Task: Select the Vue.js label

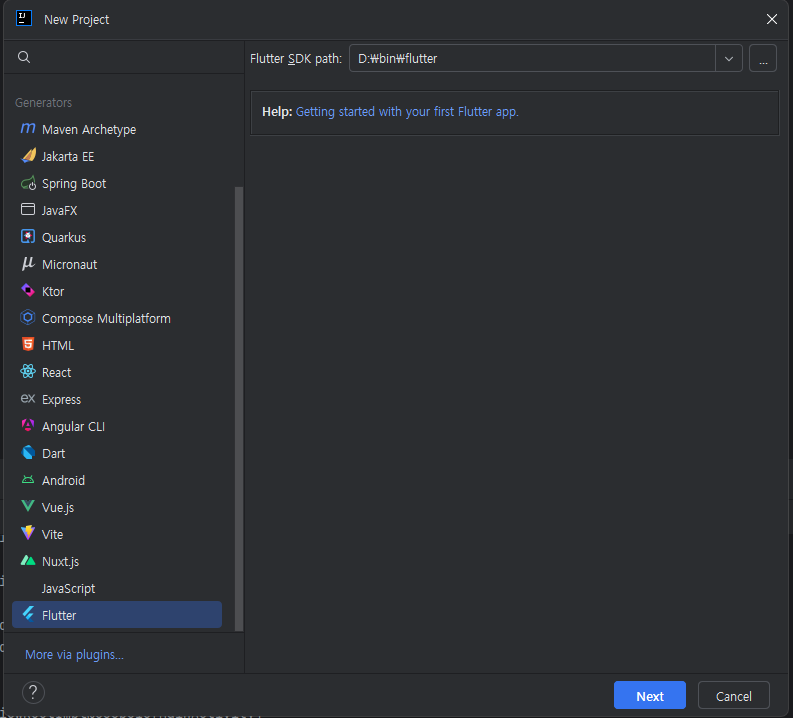Action: [x=58, y=508]
